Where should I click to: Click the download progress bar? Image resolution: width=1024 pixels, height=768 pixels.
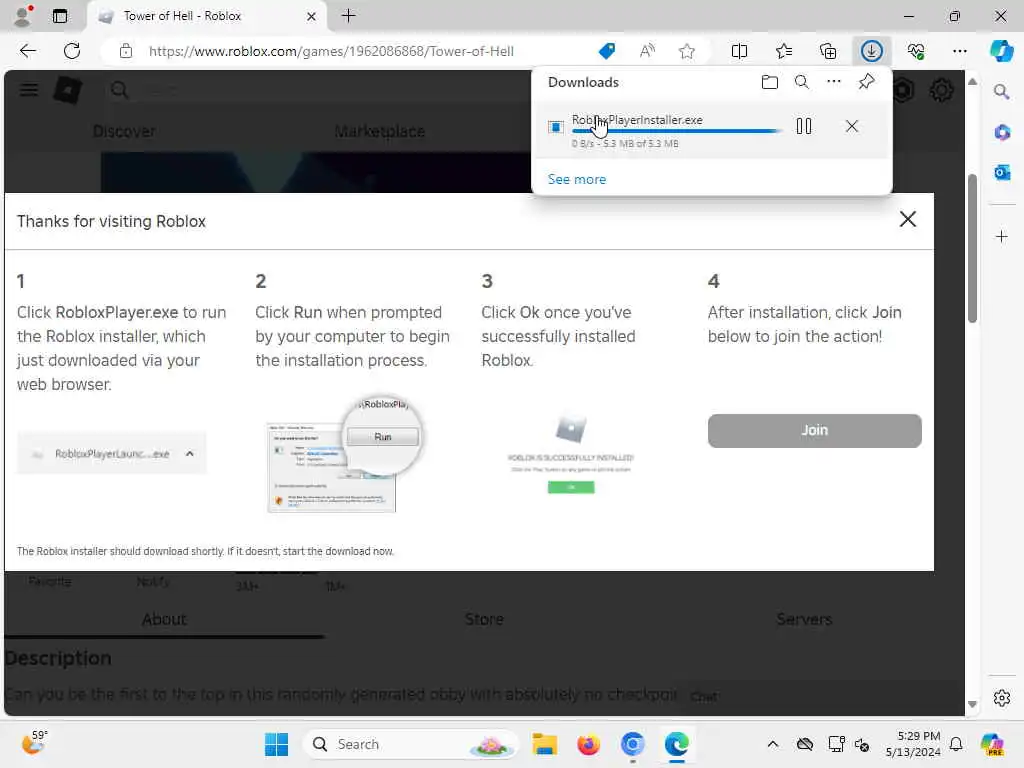tap(677, 131)
